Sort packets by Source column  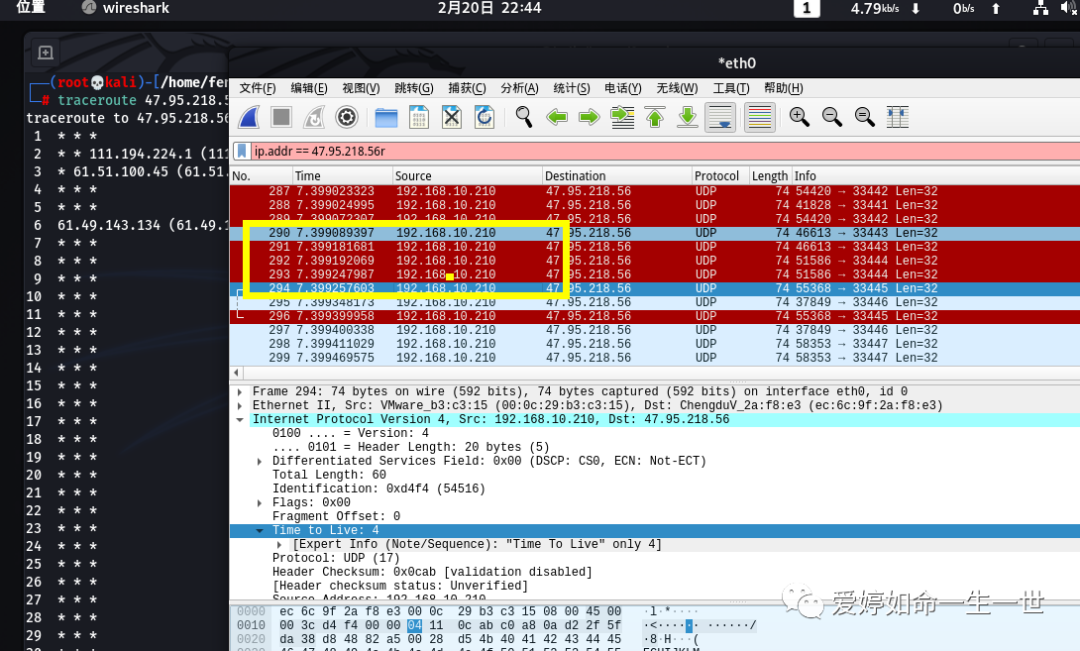click(x=467, y=176)
